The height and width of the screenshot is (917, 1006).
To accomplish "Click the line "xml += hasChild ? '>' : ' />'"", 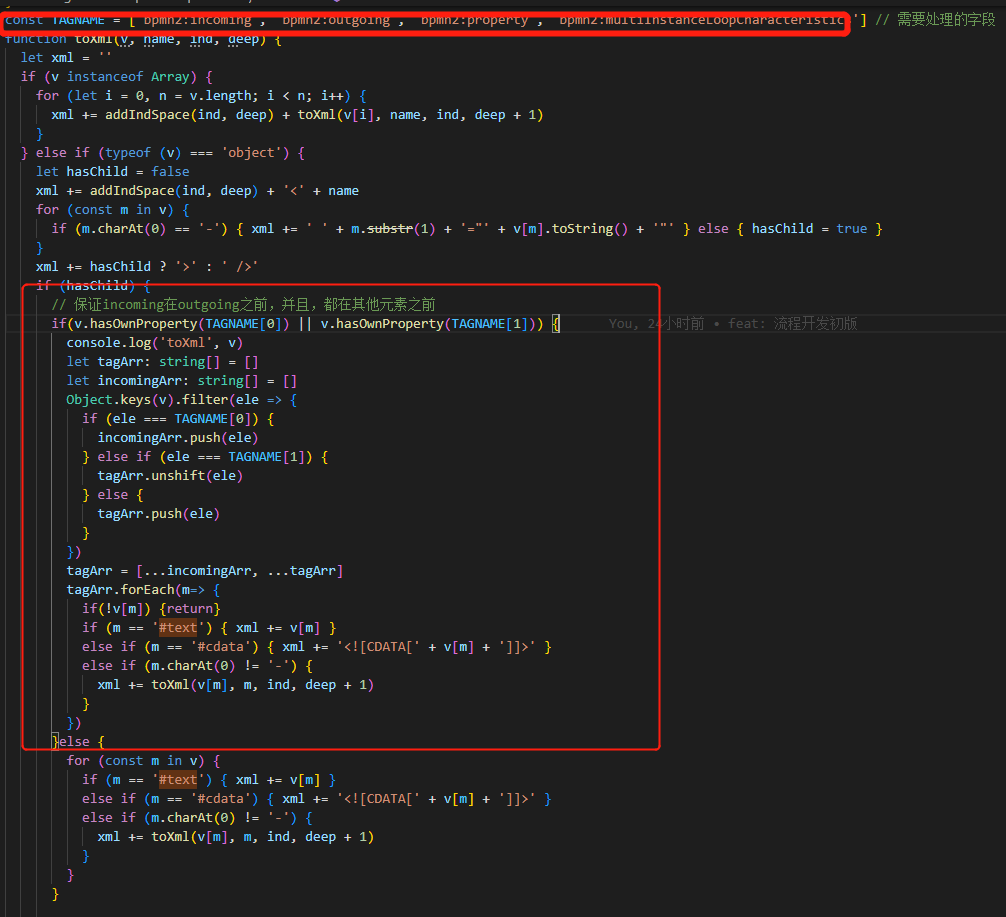I will tap(147, 267).
